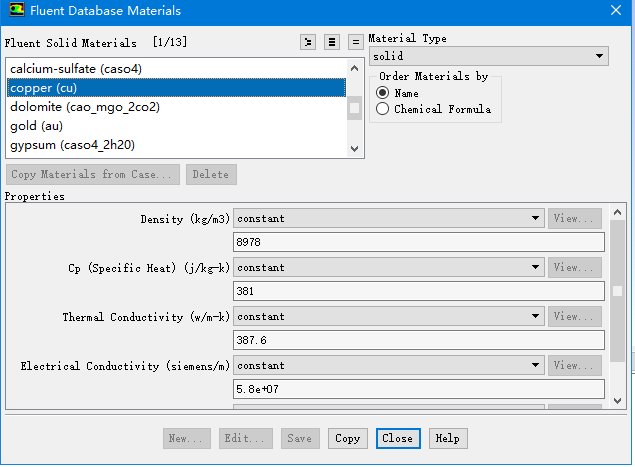Image resolution: width=635 pixels, height=467 pixels.
Task: Click the Properties panel scroll-up arrow
Action: pos(617,212)
